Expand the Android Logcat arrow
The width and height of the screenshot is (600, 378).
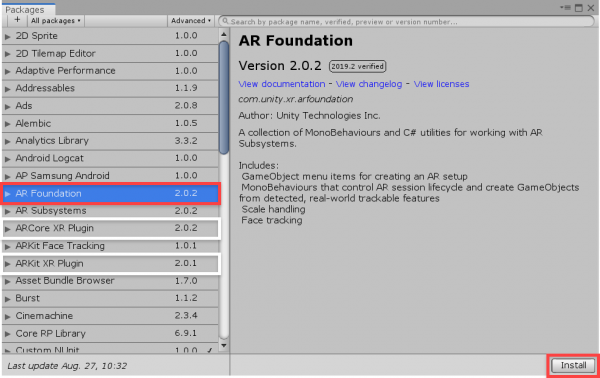(x=7, y=159)
